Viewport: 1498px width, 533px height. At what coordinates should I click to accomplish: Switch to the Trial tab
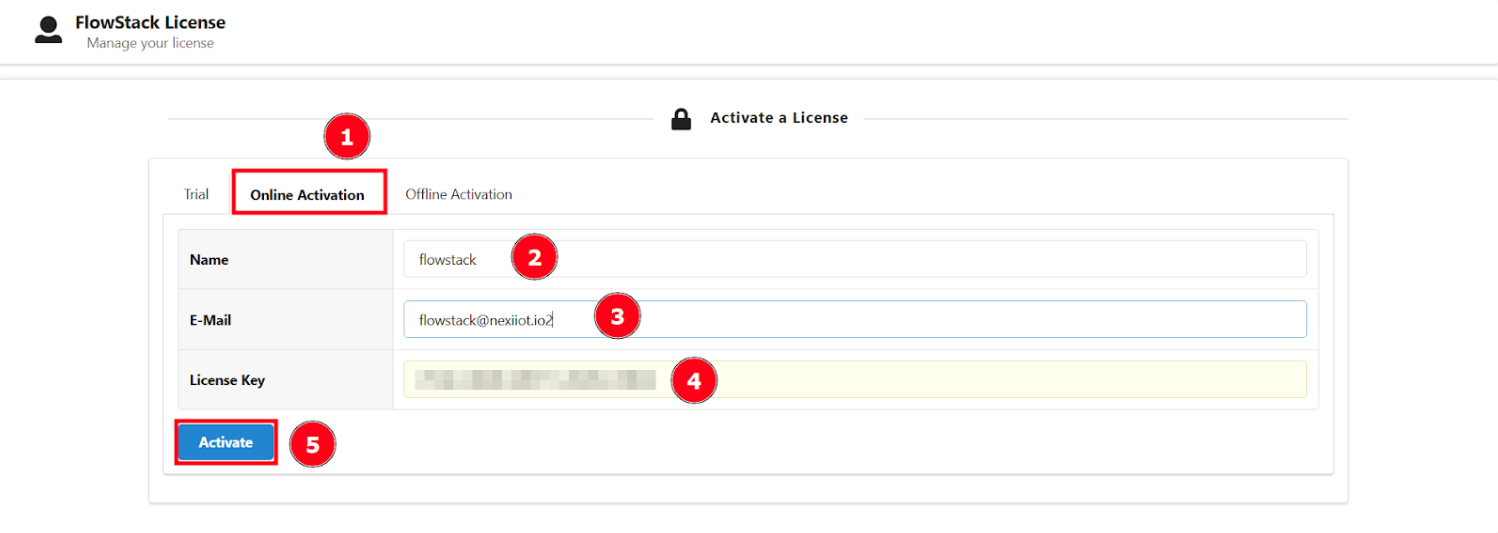click(196, 194)
